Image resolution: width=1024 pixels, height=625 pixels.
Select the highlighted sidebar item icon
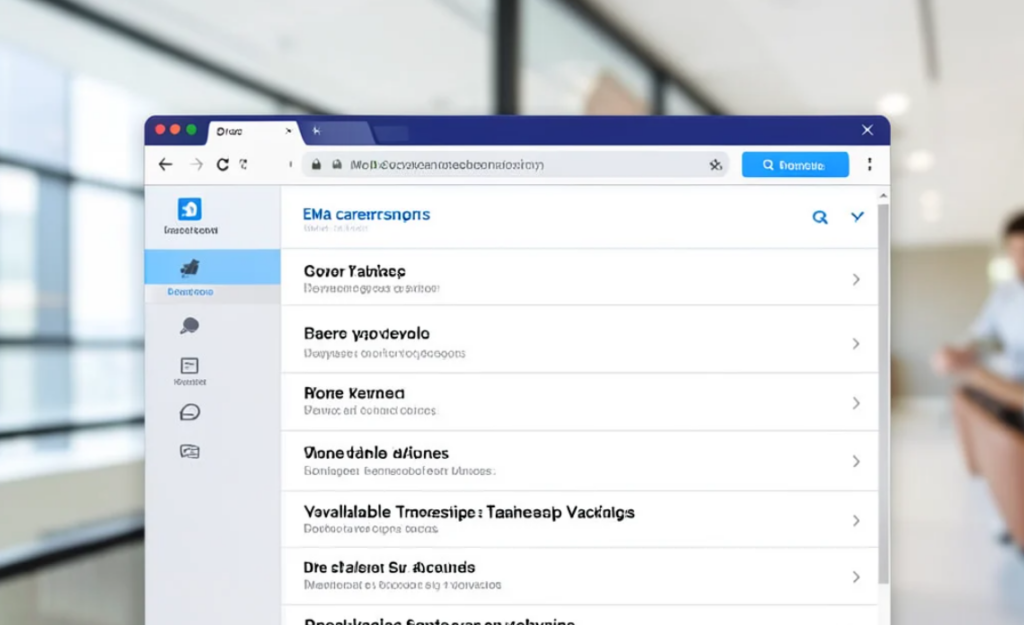(x=190, y=267)
